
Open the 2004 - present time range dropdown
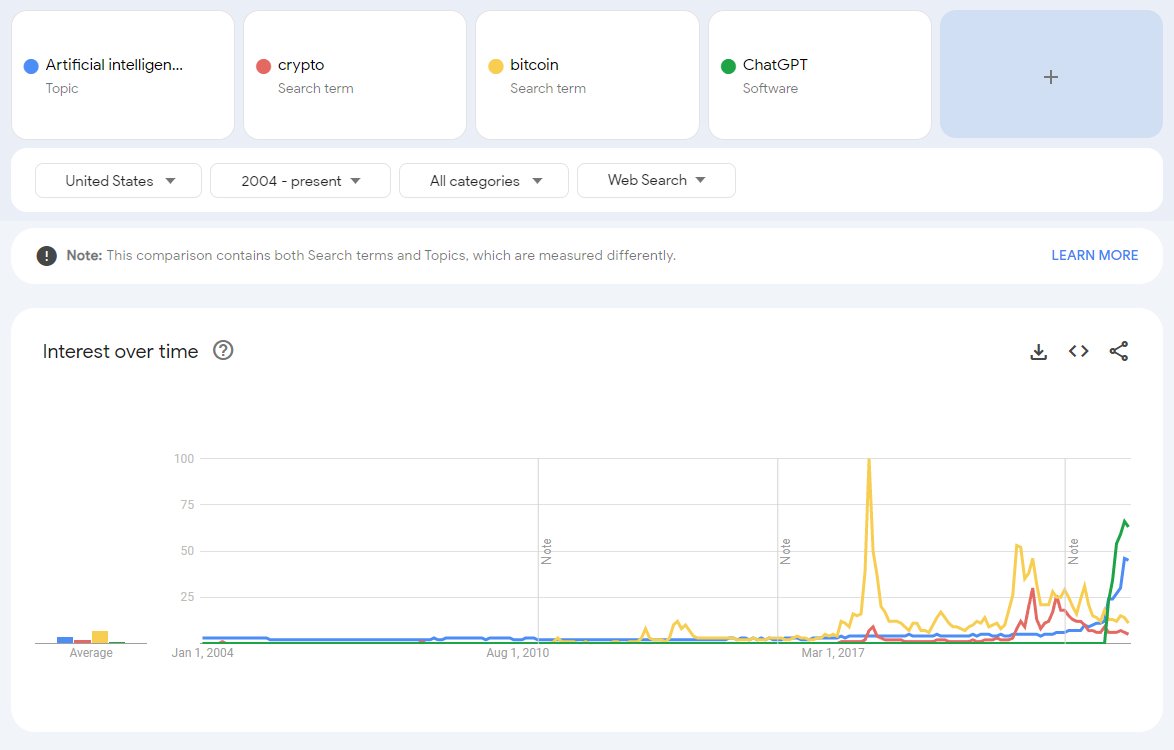(x=300, y=180)
